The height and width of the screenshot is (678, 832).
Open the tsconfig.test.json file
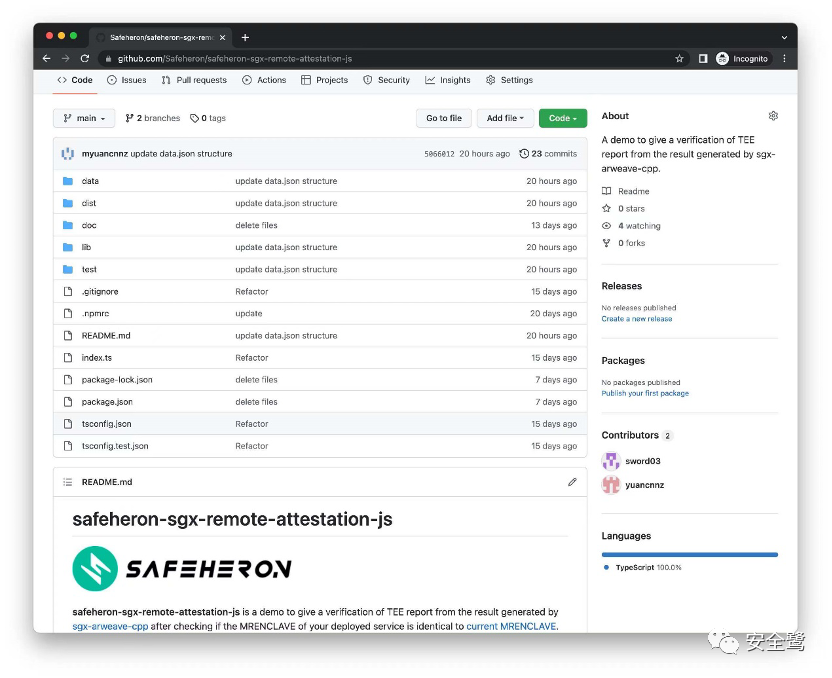click(x=115, y=446)
